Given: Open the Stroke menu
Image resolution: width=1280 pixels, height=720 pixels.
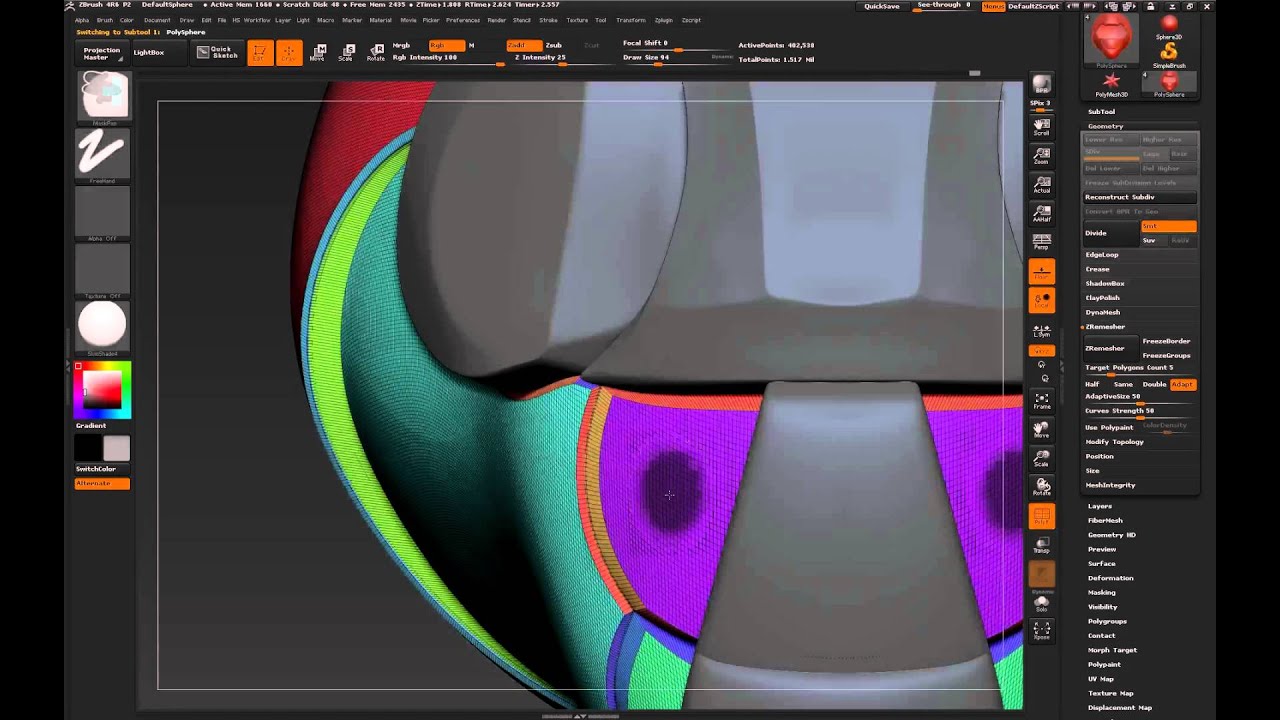Looking at the screenshot, I should click(548, 20).
